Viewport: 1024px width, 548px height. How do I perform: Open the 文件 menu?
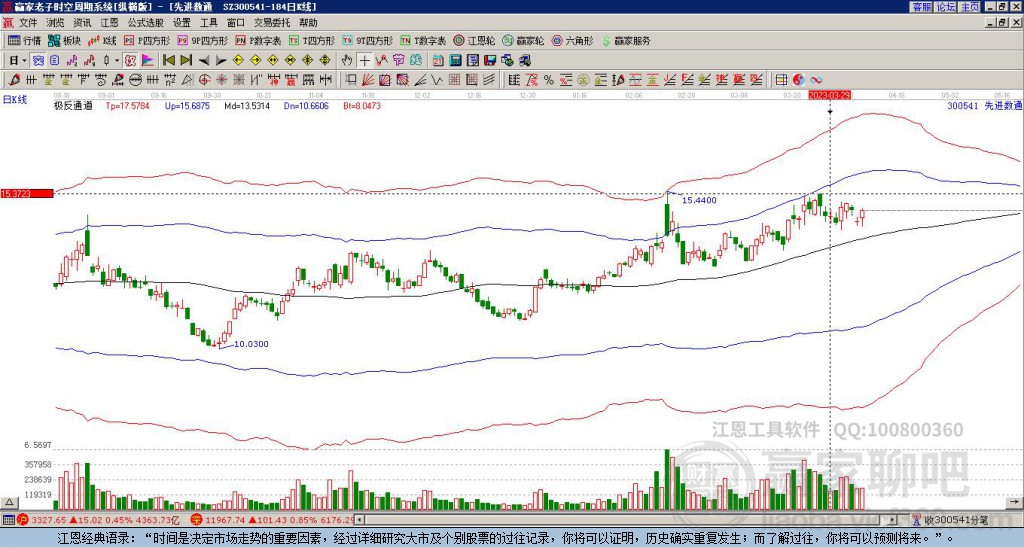28,23
